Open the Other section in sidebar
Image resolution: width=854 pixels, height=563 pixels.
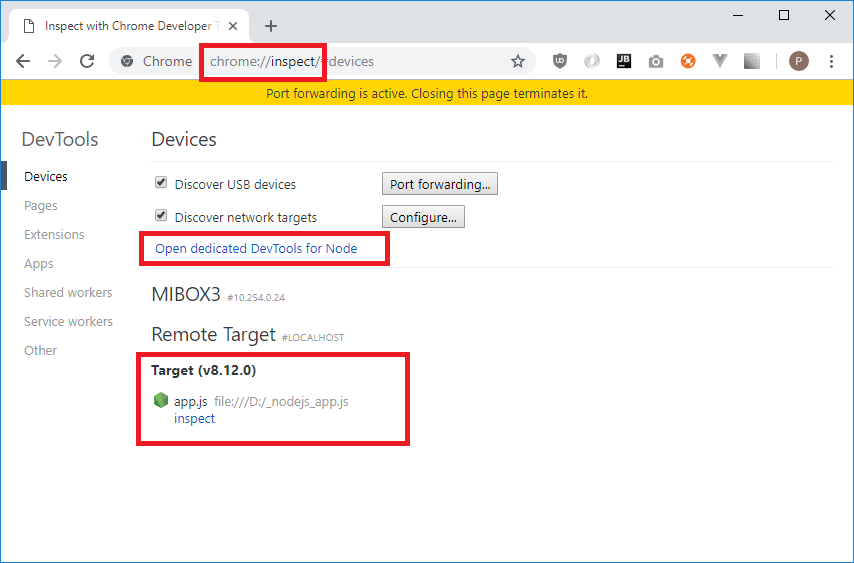pyautogui.click(x=40, y=351)
